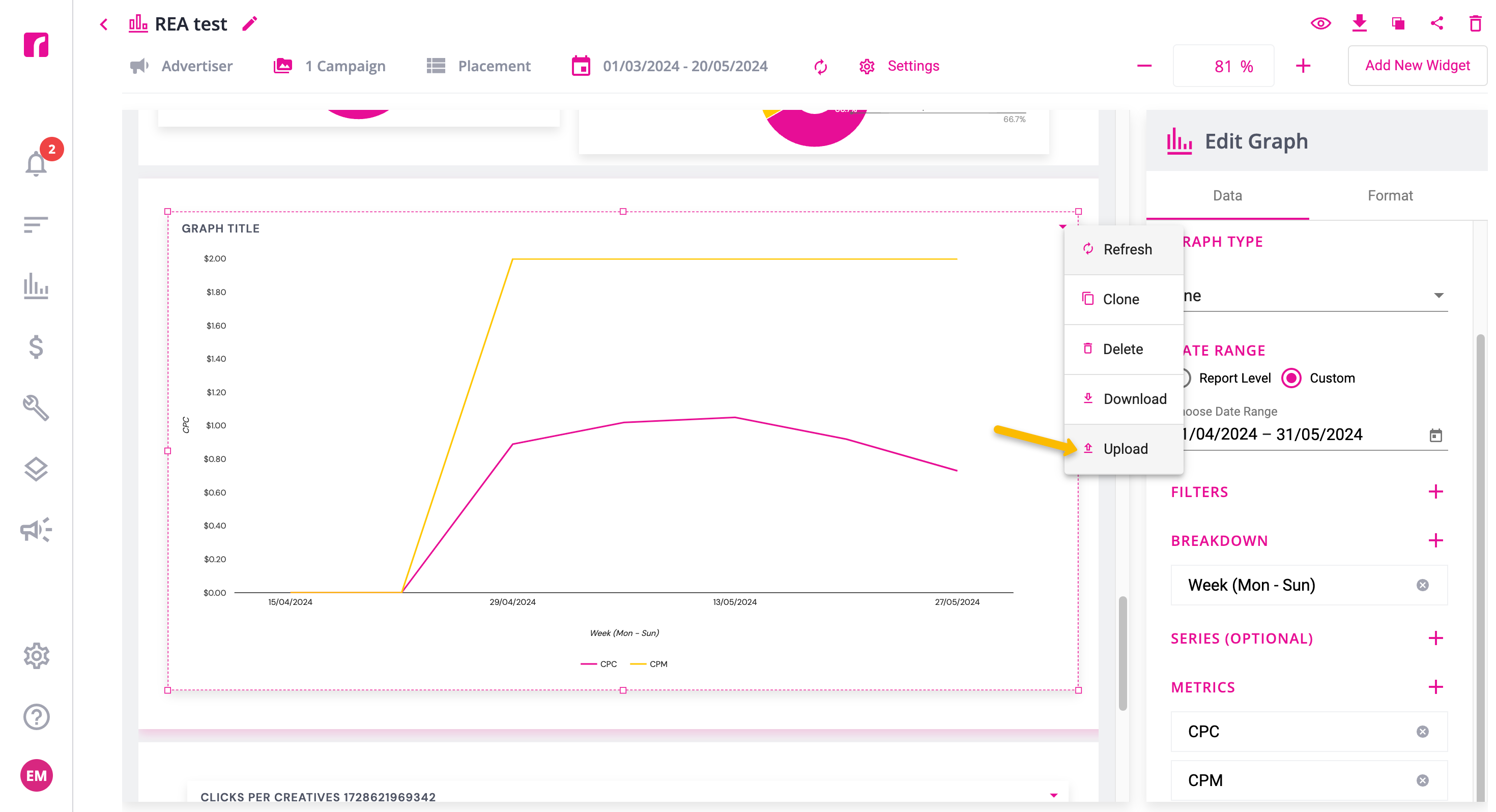This screenshot has width=1496, height=812.
Task: Click the GRAPH TITLE heading
Action: pyautogui.click(x=221, y=229)
